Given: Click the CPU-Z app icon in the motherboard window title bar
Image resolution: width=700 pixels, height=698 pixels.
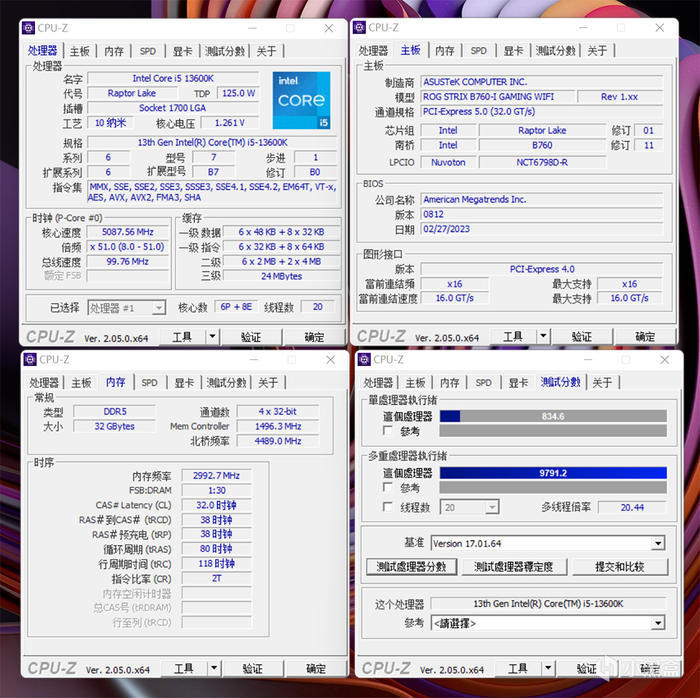Looking at the screenshot, I should tap(359, 27).
